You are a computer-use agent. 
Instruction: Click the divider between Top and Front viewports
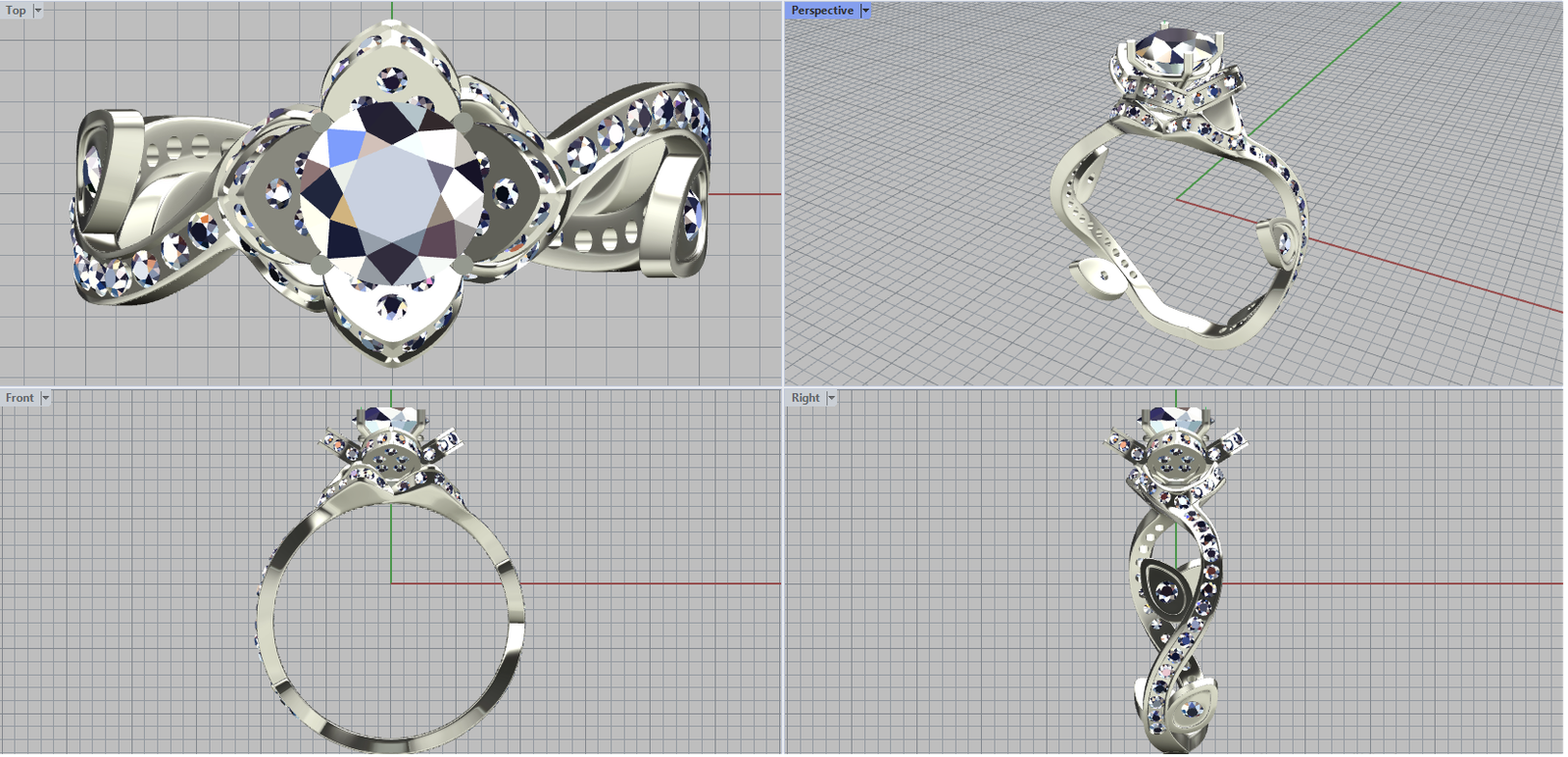(x=392, y=386)
